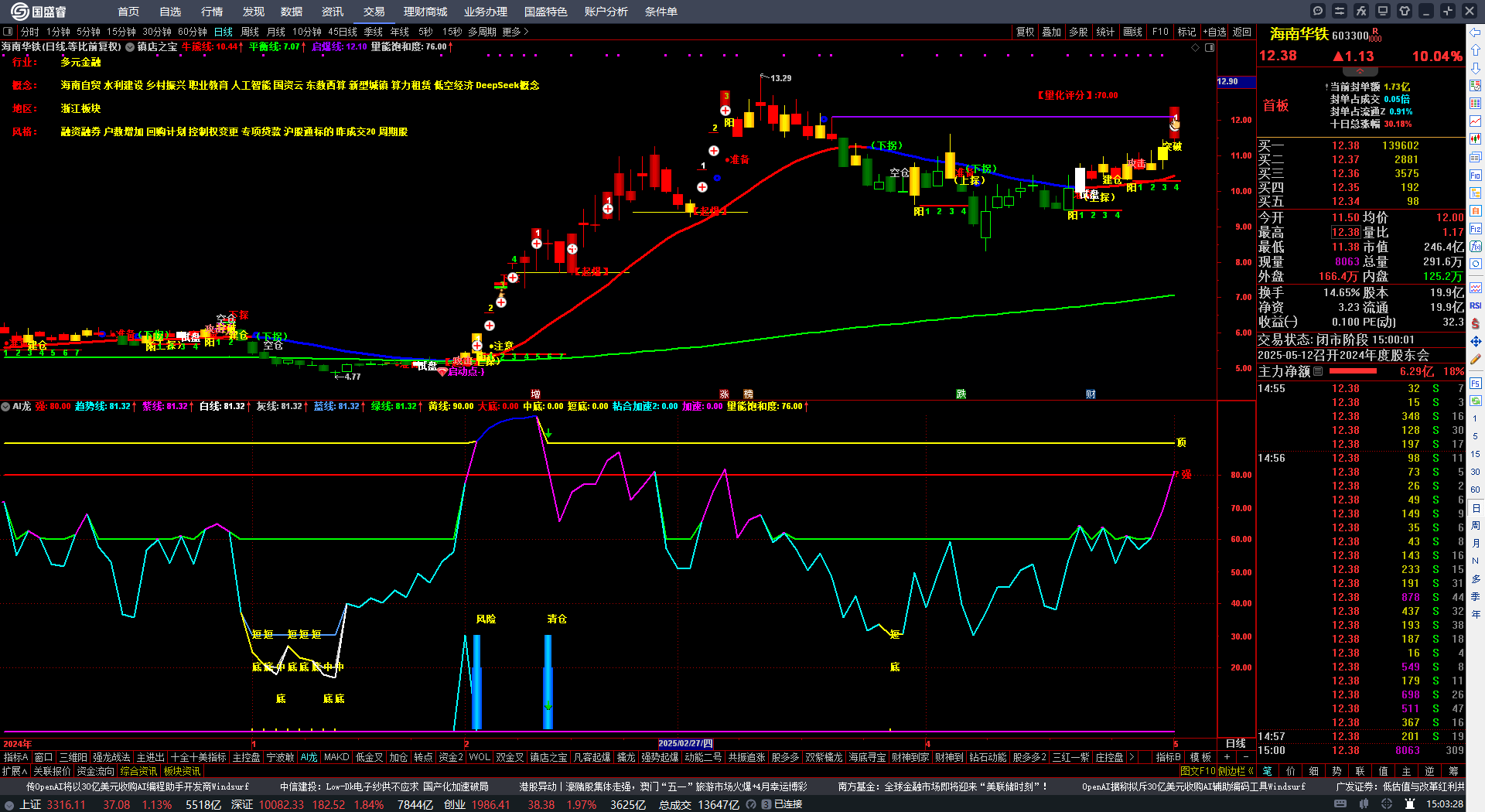Open the 指标B indicator dropdown
The width and height of the screenshot is (1485, 812).
(1168, 757)
